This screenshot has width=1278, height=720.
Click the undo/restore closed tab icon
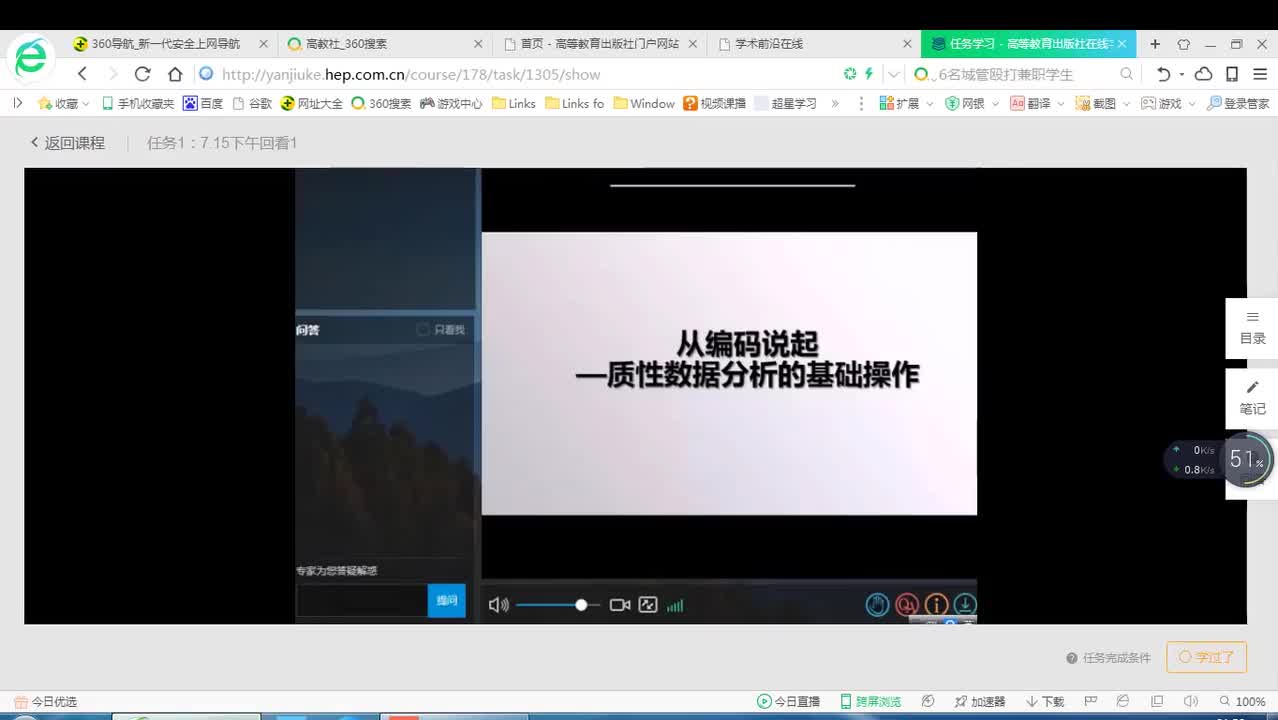tap(1163, 74)
